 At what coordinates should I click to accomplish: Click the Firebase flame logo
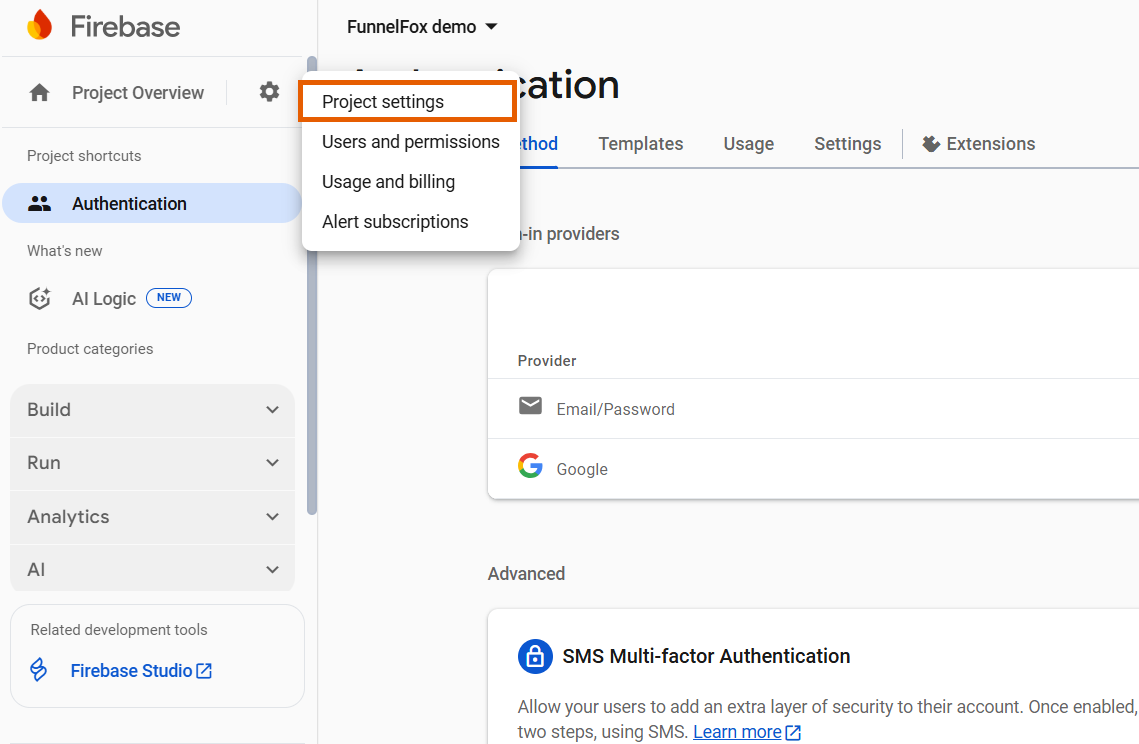40,25
